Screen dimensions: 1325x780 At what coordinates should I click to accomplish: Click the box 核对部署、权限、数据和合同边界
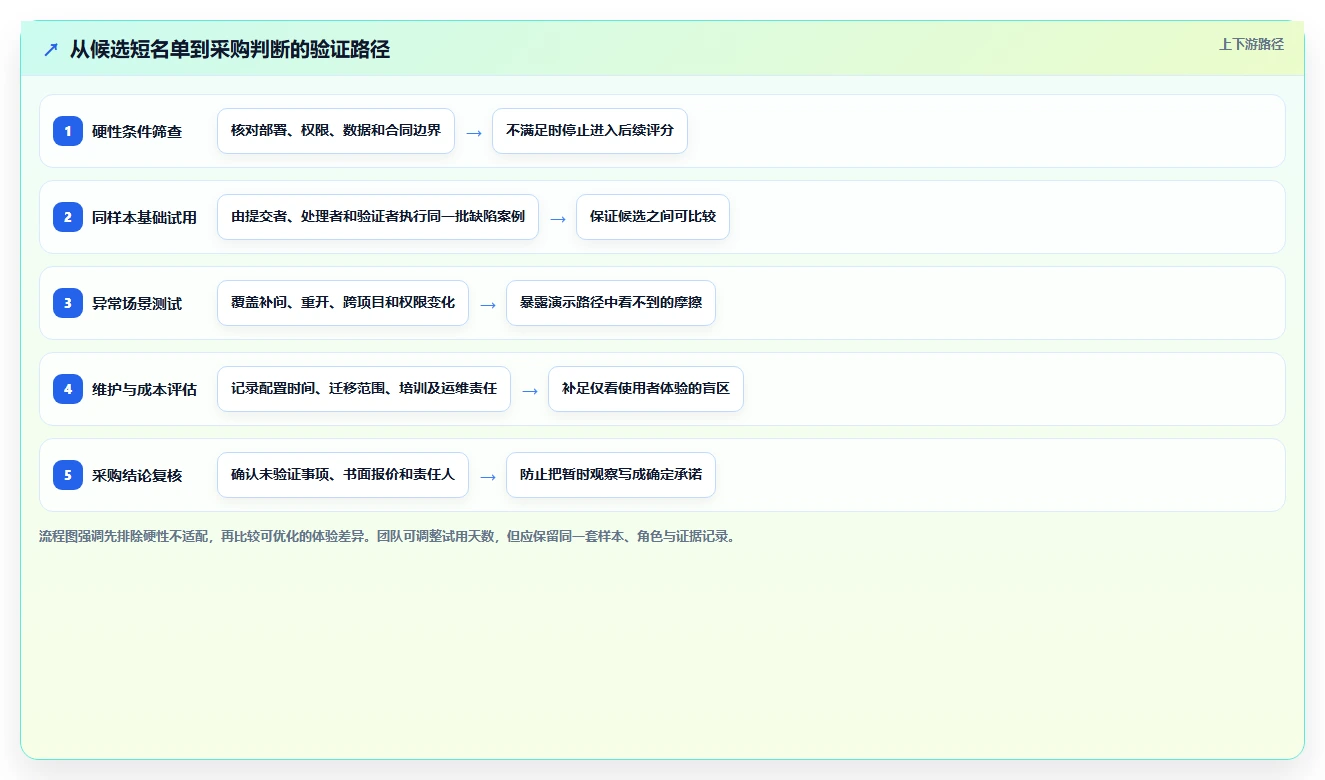click(336, 131)
